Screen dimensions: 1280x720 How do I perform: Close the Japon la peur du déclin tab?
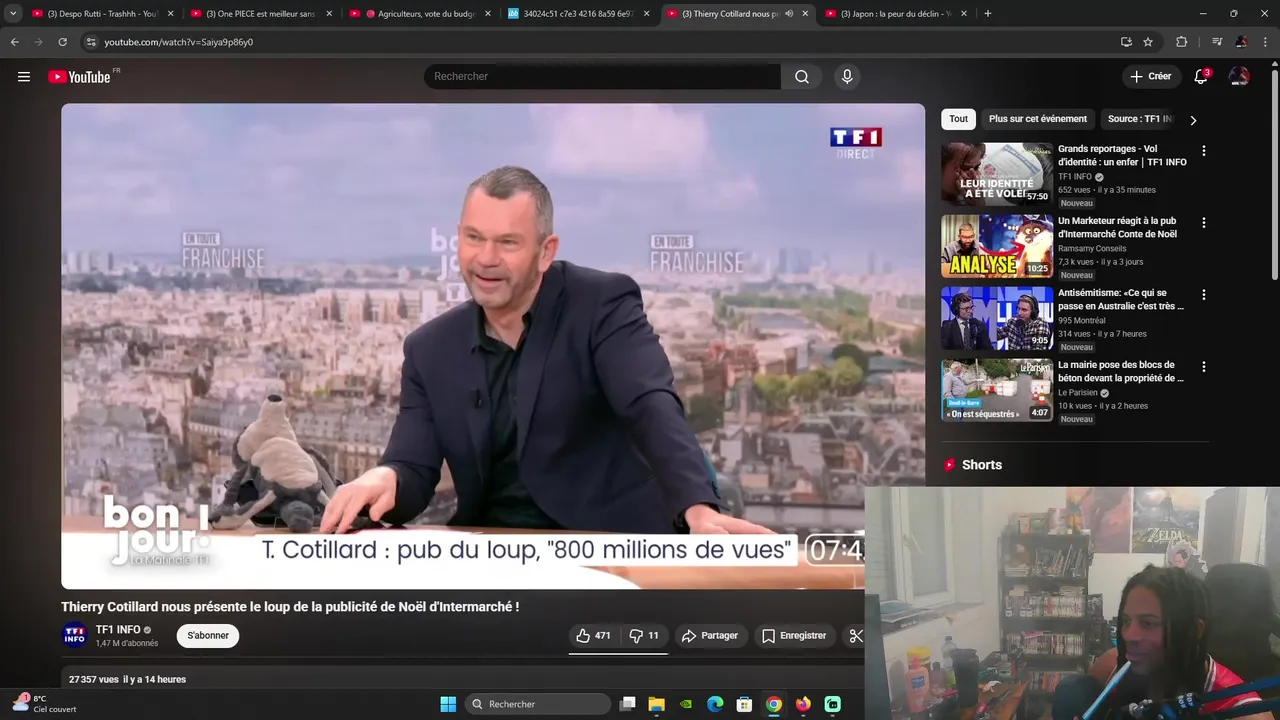tap(964, 14)
